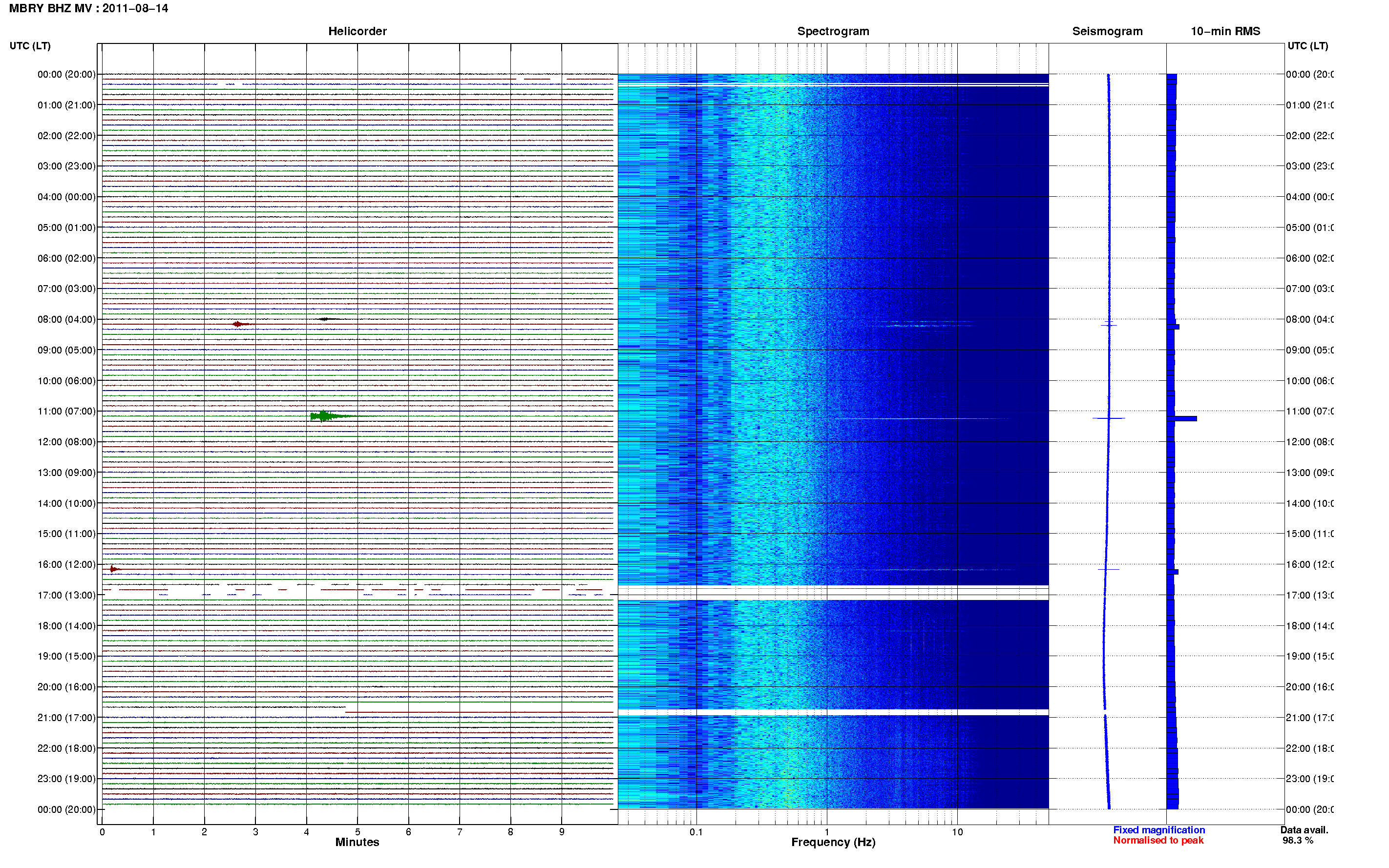Click the '21:00 (17:00)' left time label
The image size is (1389, 868).
66,718
